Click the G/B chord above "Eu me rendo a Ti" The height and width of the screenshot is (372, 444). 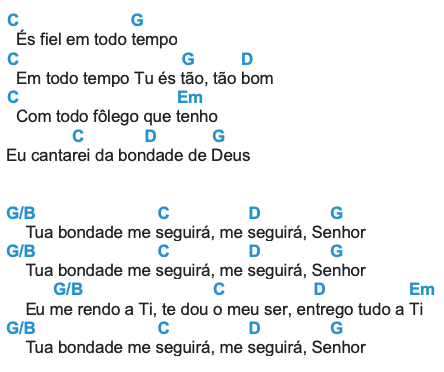tap(68, 289)
